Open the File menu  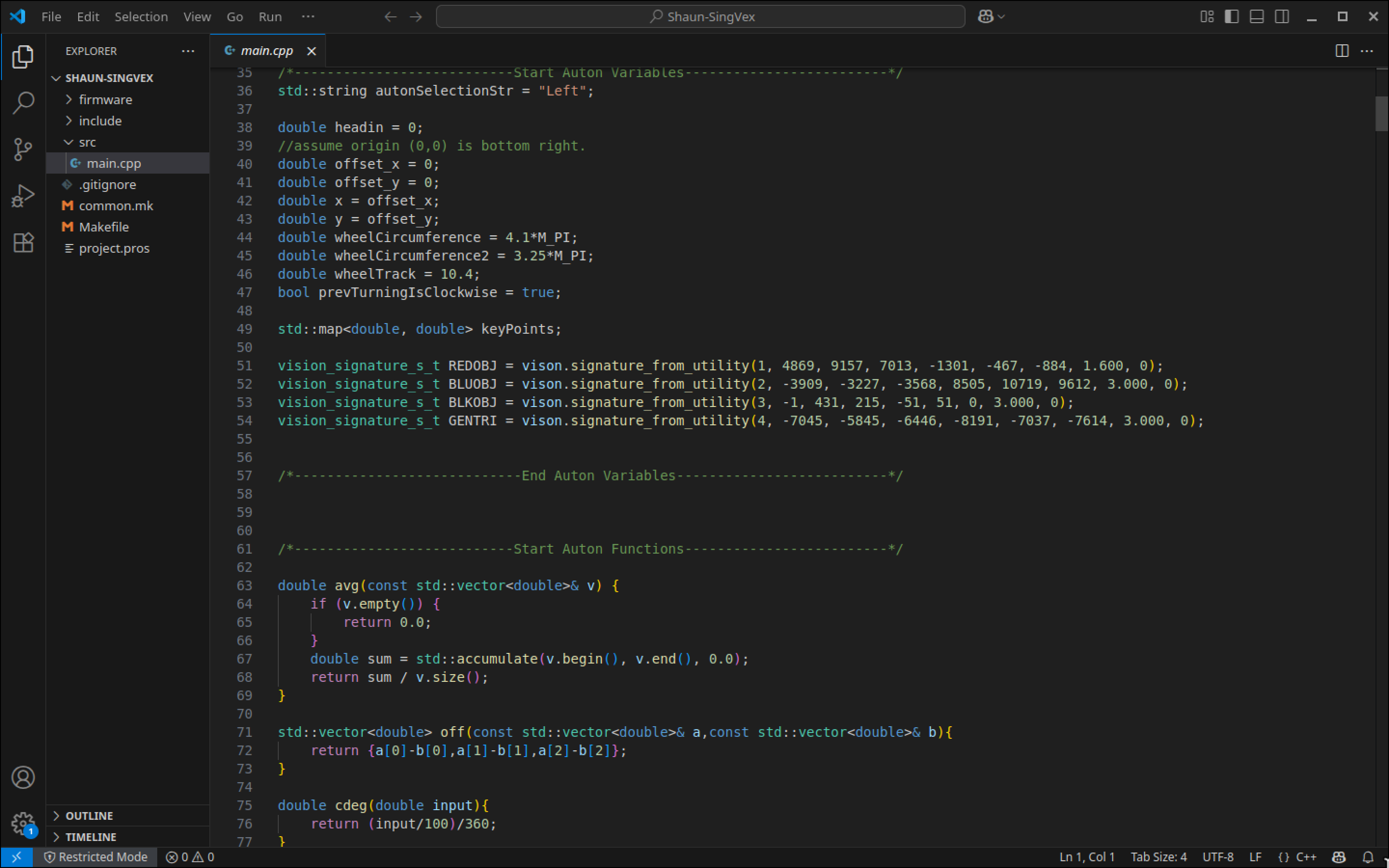pos(51,17)
